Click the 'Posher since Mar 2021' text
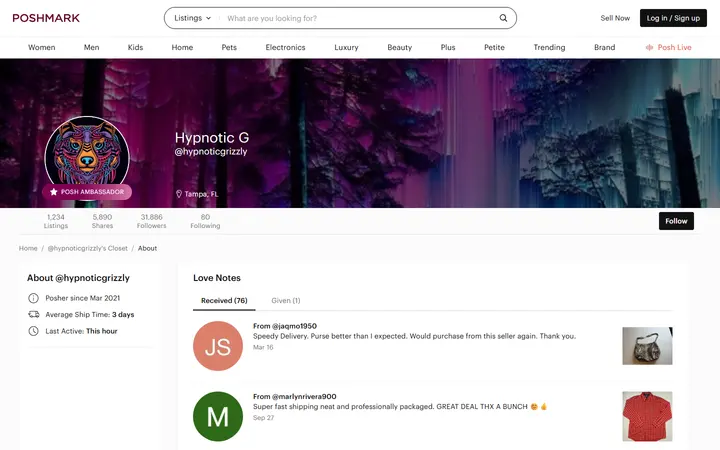 [x=83, y=298]
